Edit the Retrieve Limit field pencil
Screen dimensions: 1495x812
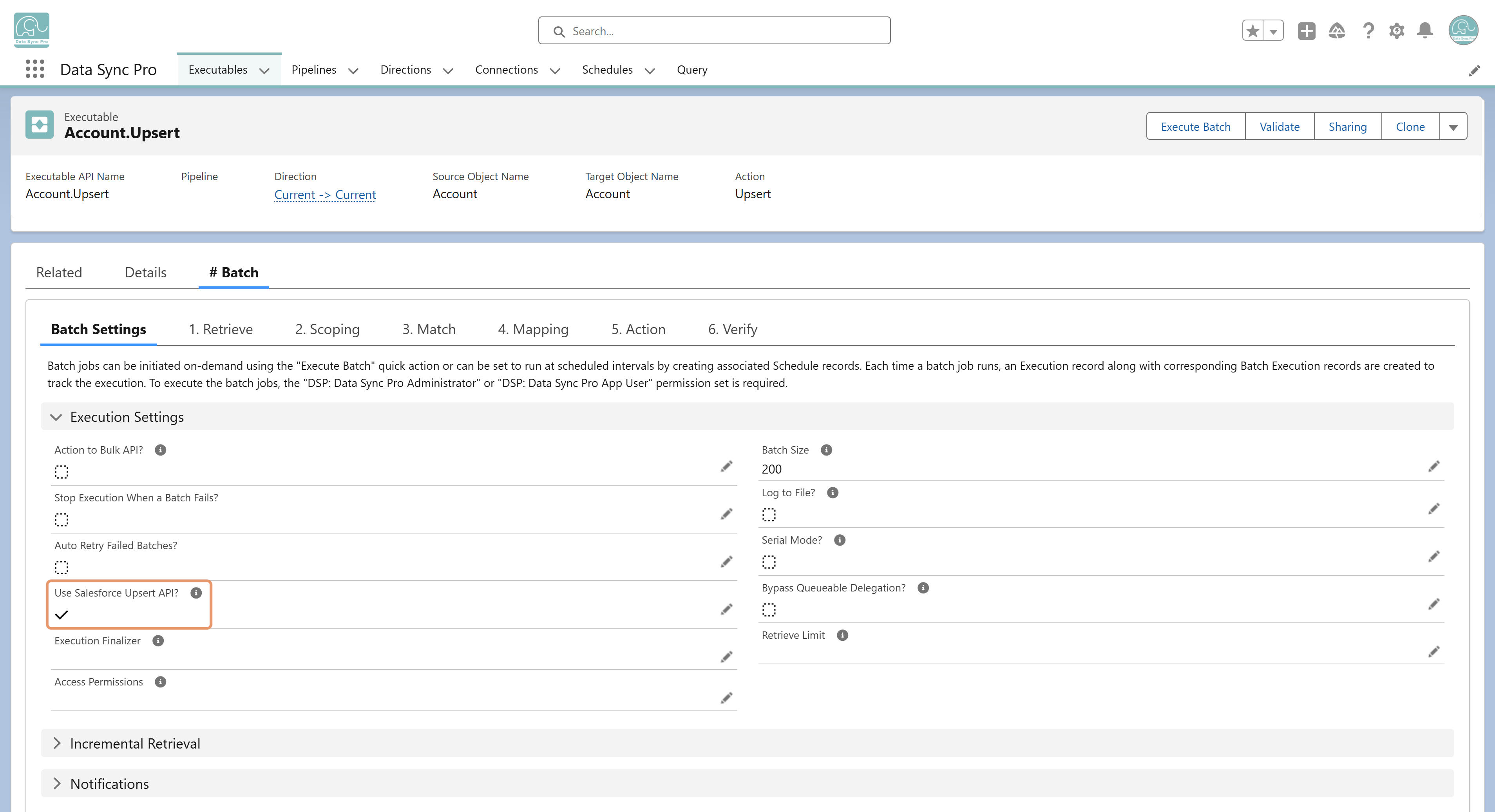[x=1433, y=651]
